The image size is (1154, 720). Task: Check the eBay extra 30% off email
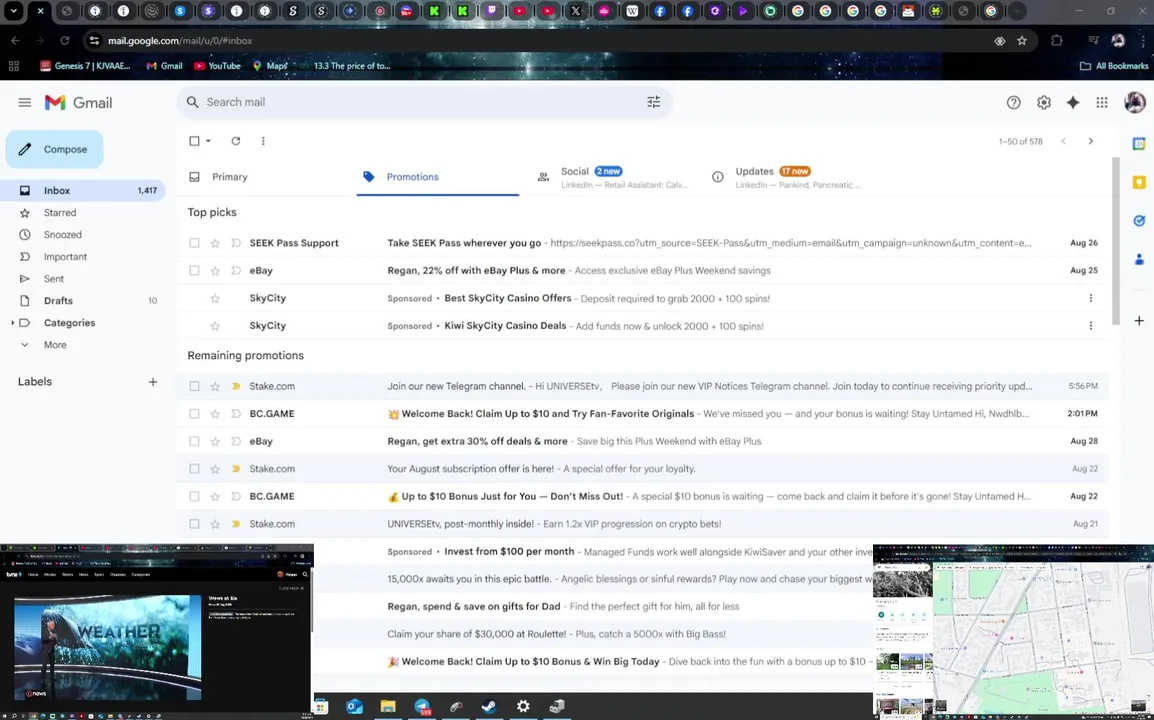(x=194, y=441)
